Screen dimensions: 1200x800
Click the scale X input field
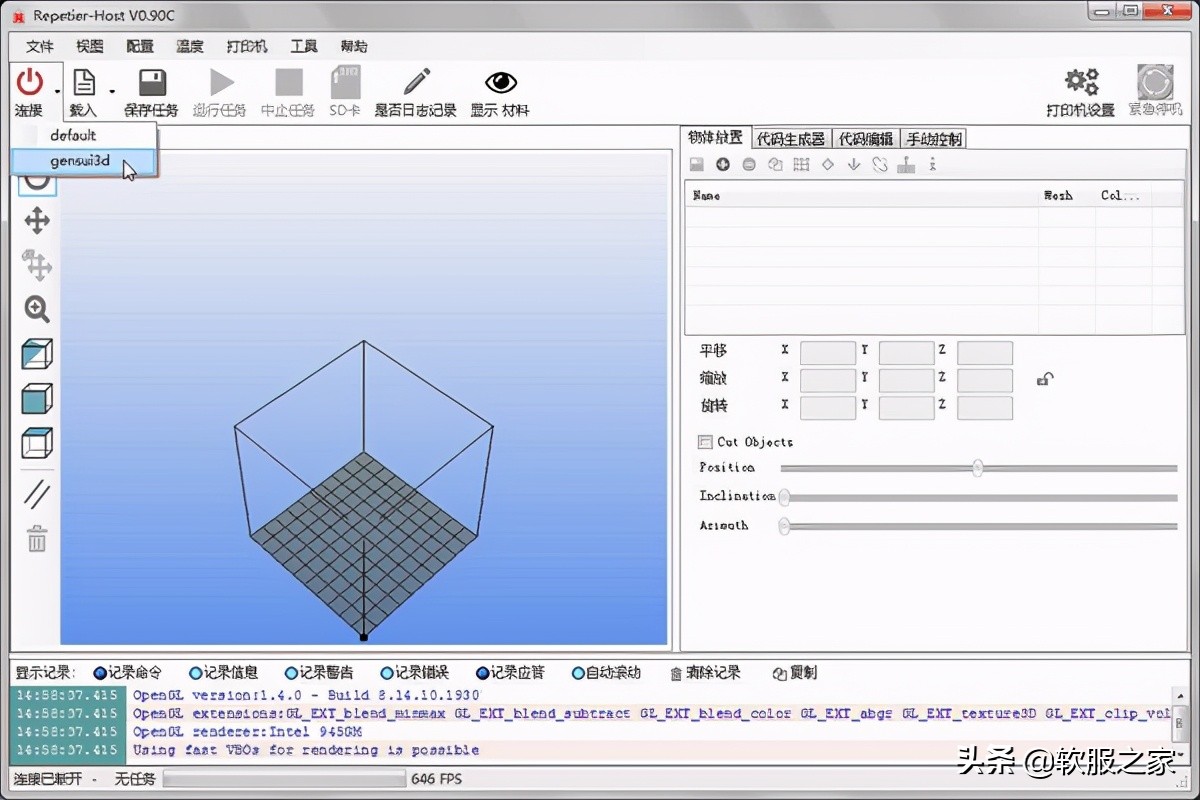(x=828, y=379)
